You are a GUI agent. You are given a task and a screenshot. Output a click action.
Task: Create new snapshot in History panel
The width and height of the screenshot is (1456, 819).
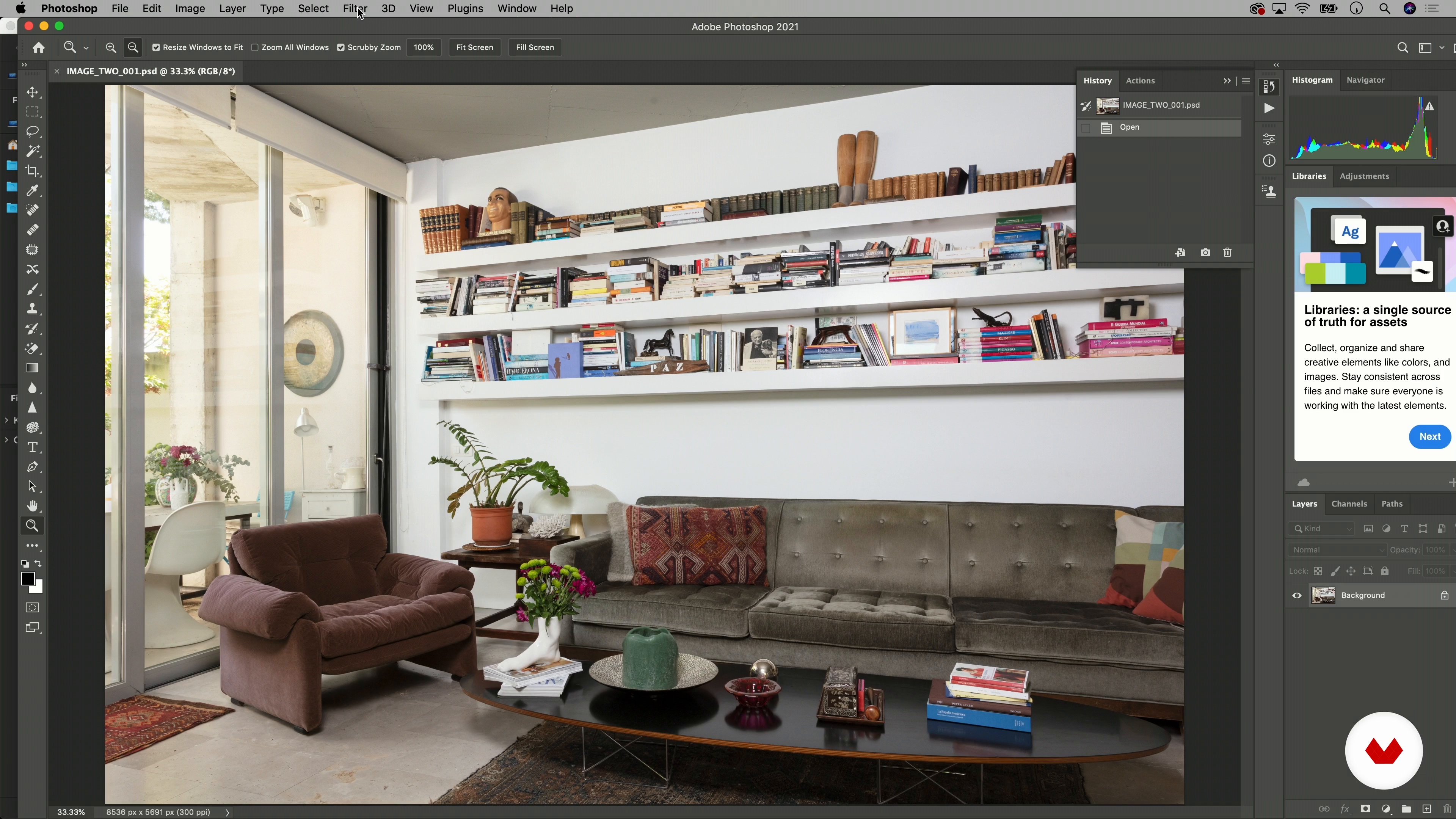click(x=1205, y=253)
